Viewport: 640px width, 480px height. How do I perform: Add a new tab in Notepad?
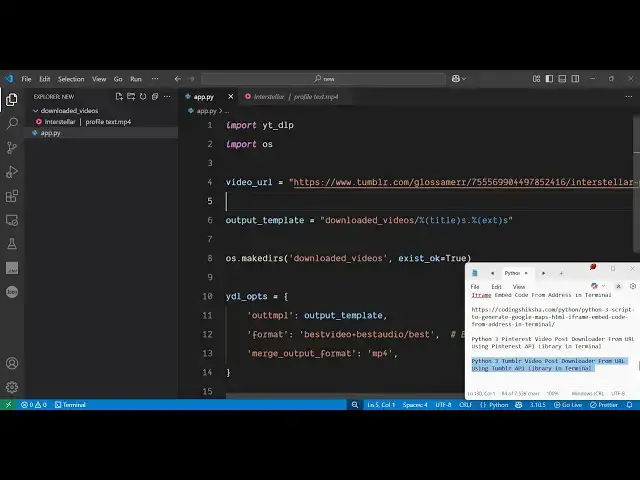(x=561, y=273)
